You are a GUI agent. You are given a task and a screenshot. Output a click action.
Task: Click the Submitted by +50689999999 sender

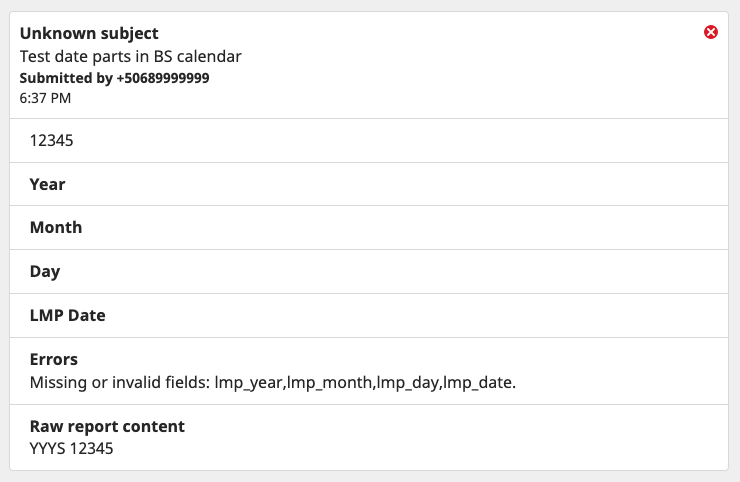point(114,78)
